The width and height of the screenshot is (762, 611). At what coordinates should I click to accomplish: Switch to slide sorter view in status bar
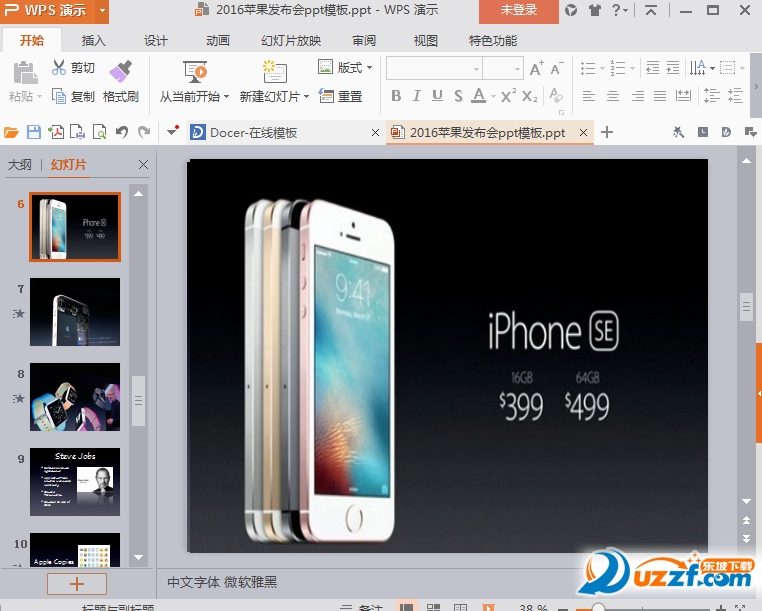[433, 607]
